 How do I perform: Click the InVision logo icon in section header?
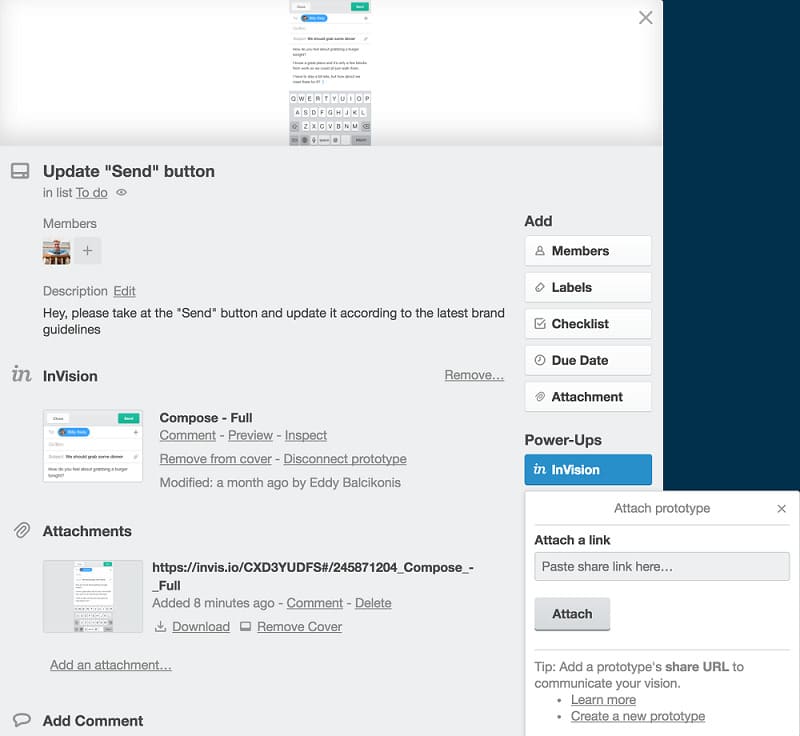tap(21, 374)
